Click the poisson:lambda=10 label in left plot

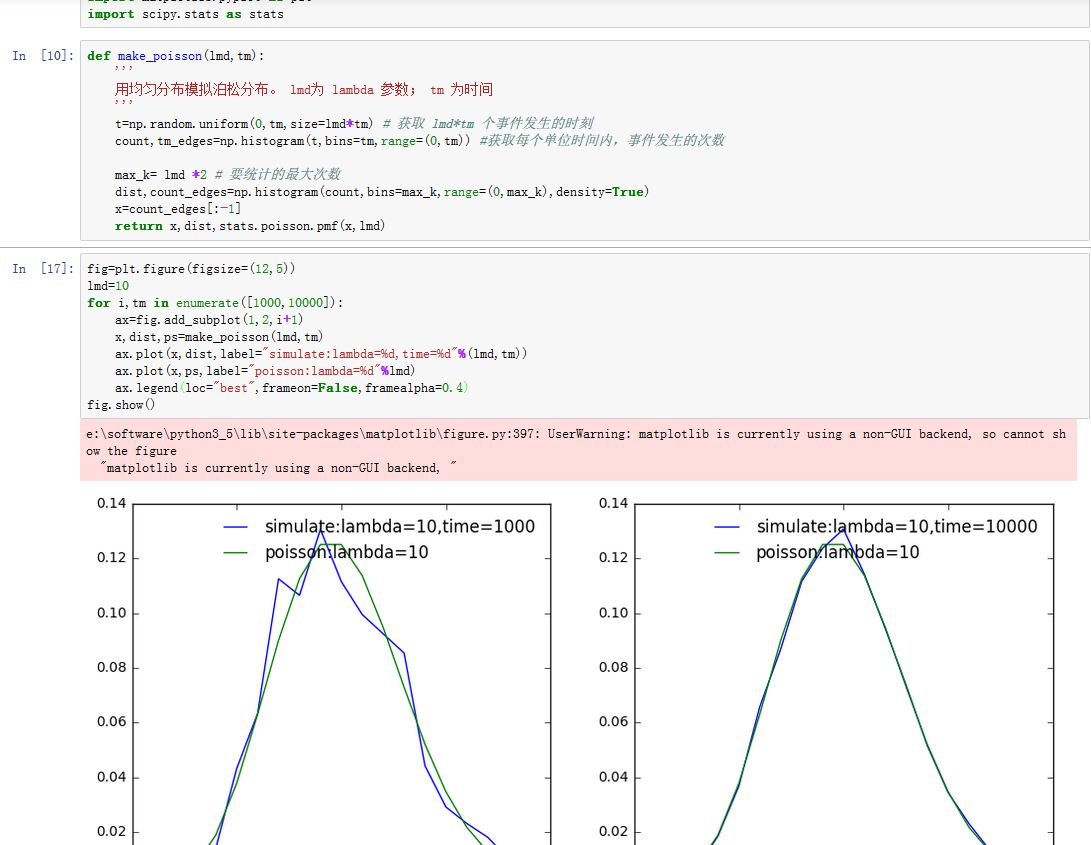tap(346, 552)
